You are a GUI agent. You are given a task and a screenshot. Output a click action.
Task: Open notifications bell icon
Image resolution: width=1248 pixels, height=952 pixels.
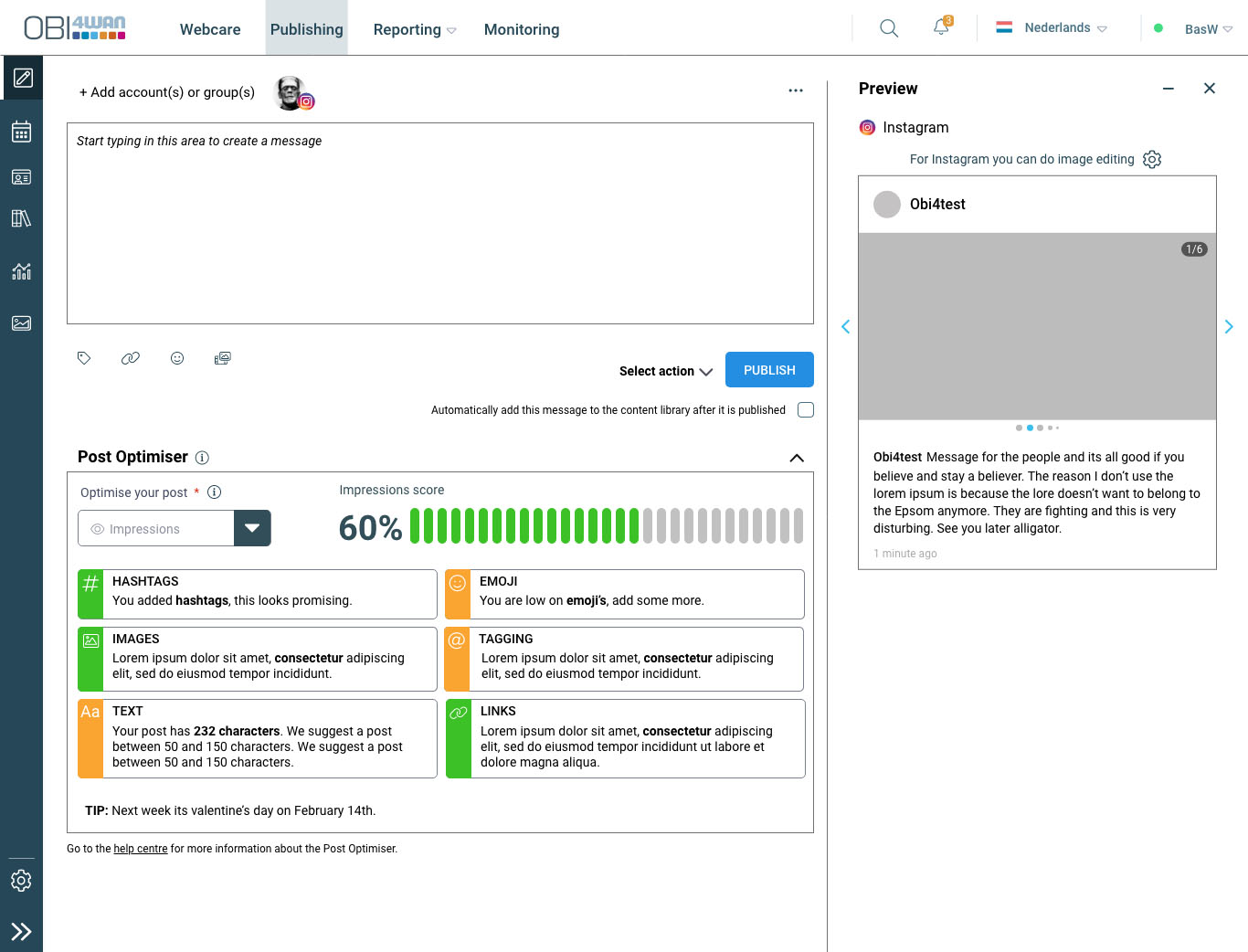[942, 26]
